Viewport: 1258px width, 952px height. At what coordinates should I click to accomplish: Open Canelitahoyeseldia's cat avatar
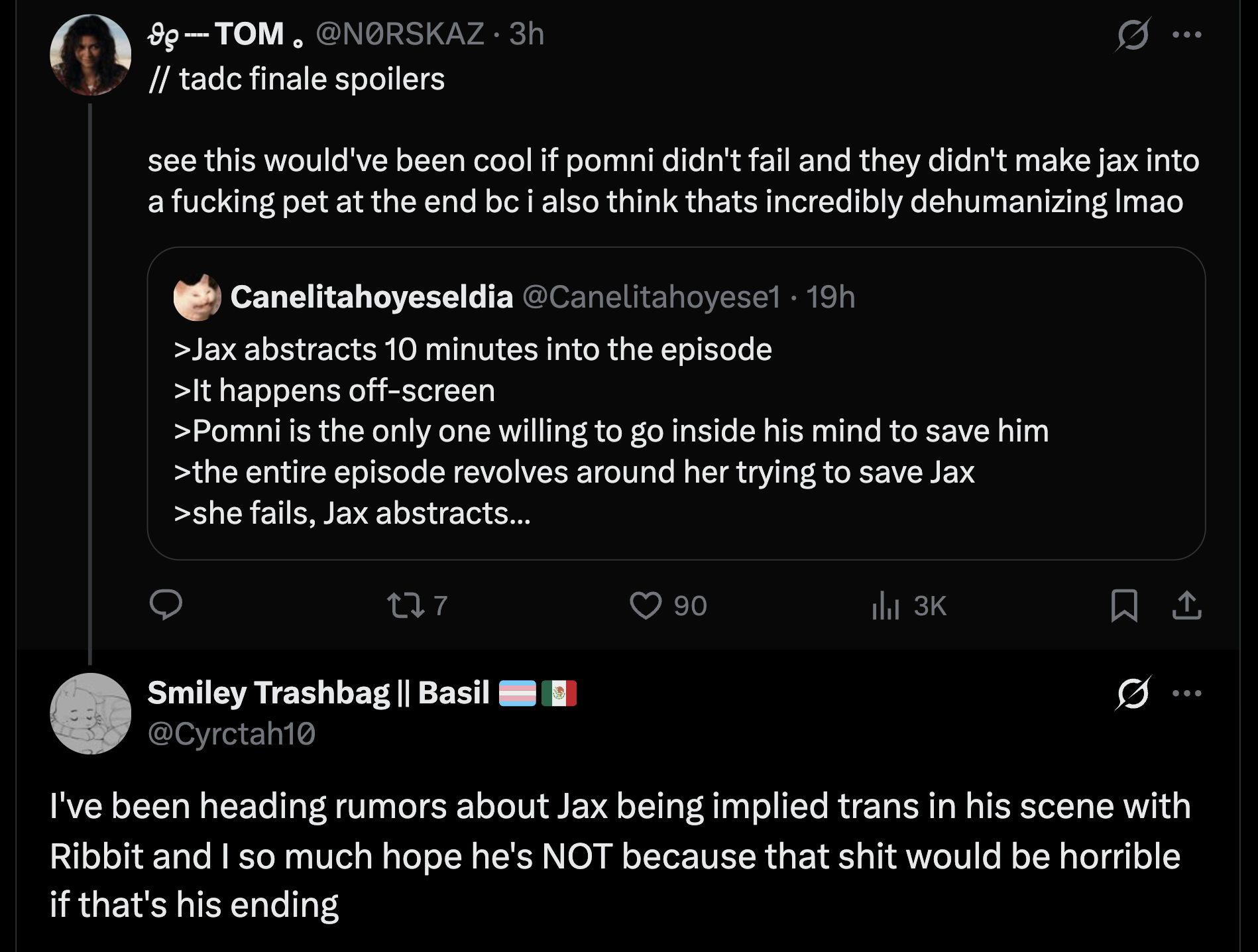tap(198, 297)
